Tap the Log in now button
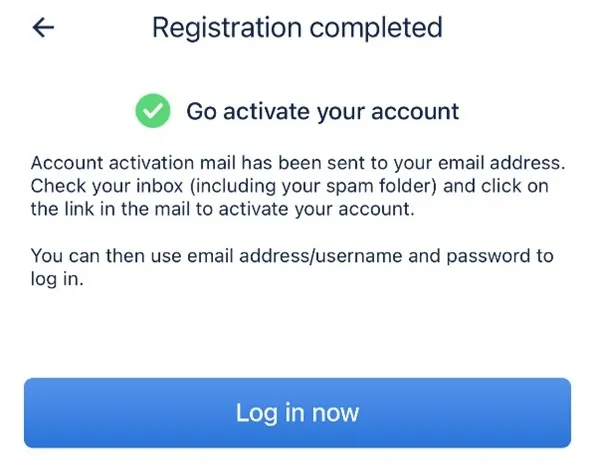This screenshot has width=595, height=467. 297,413
